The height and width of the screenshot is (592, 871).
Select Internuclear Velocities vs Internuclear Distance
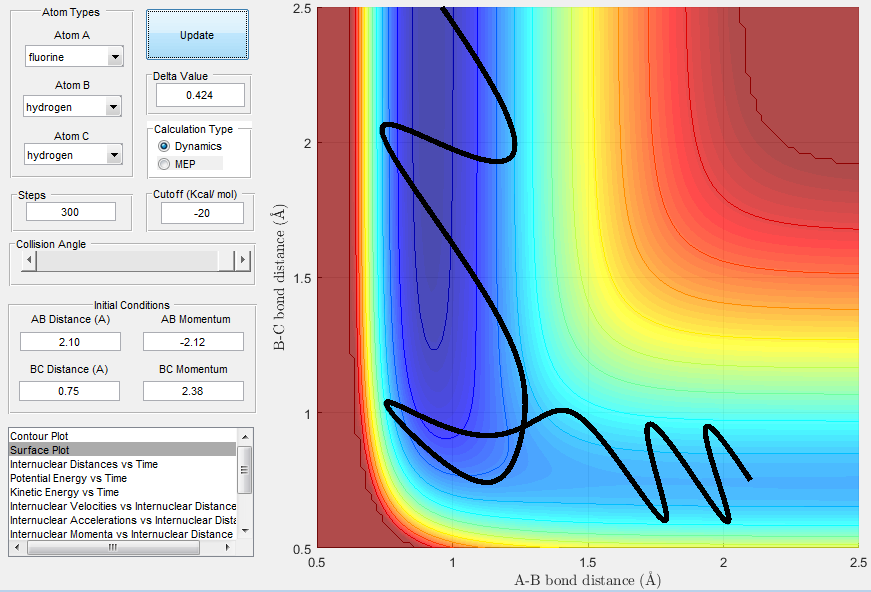pyautogui.click(x=123, y=506)
